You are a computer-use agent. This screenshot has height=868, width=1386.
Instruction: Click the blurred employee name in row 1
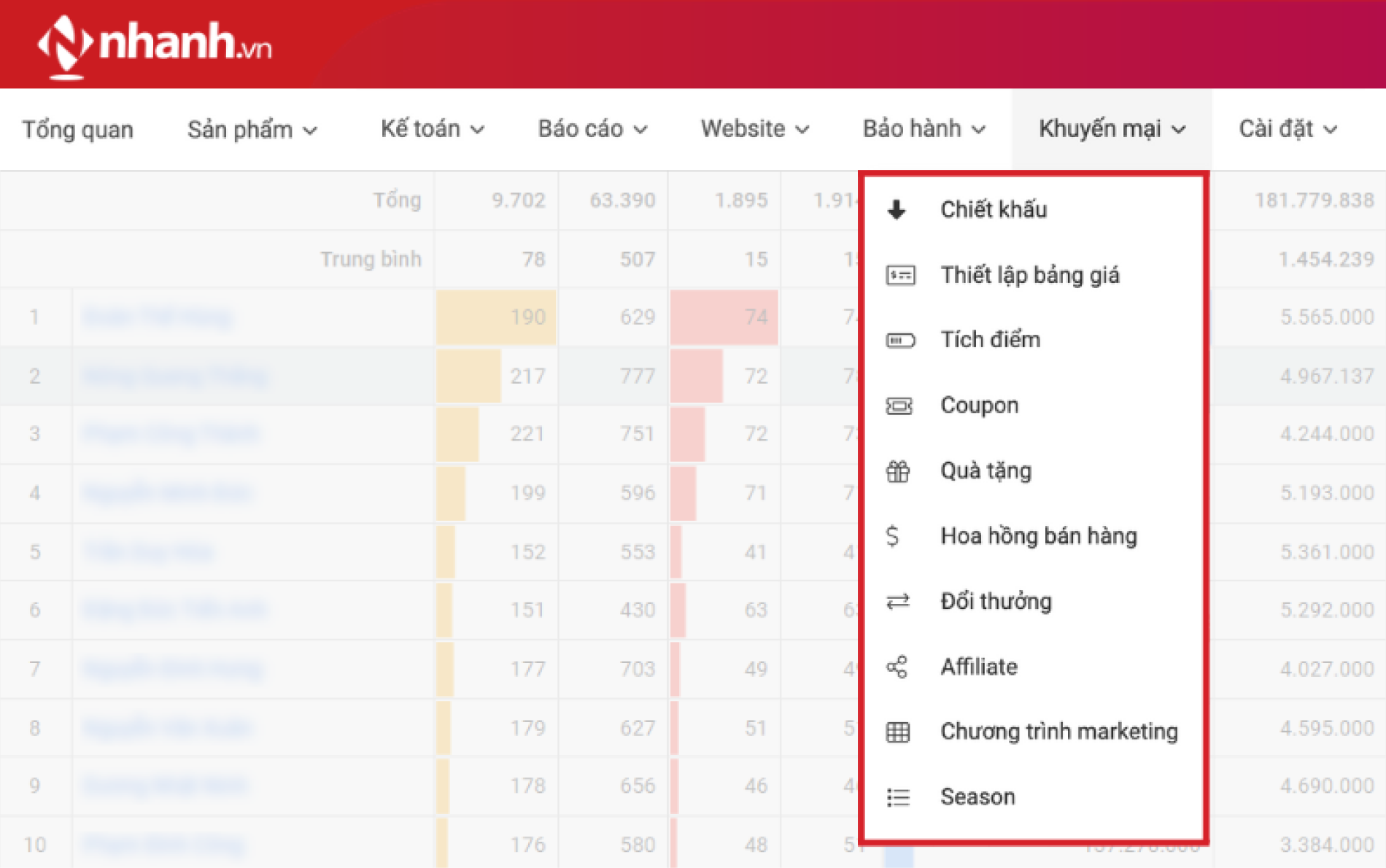click(x=158, y=317)
